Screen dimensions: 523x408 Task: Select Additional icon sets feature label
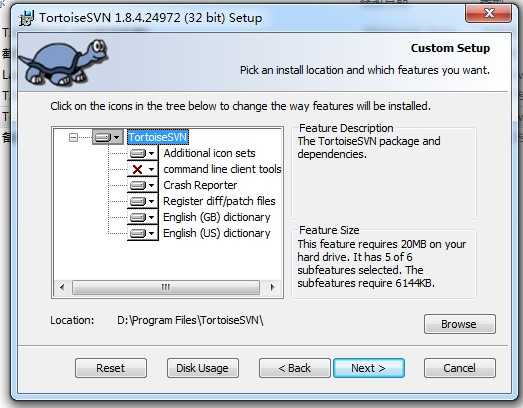(209, 153)
